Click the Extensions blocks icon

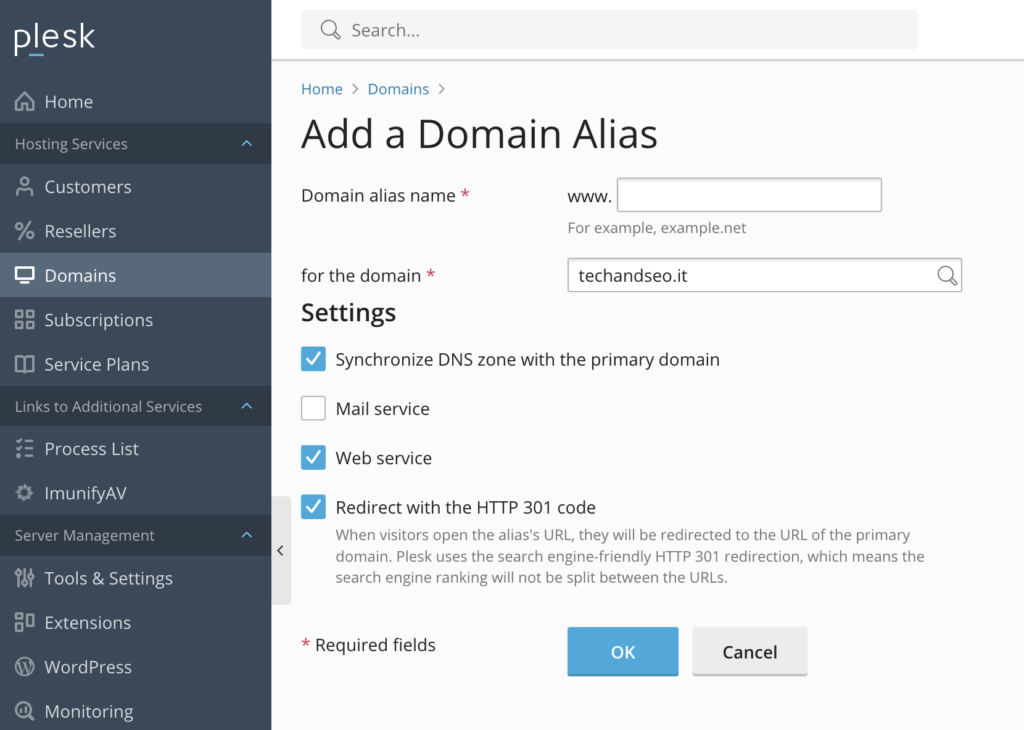(25, 622)
